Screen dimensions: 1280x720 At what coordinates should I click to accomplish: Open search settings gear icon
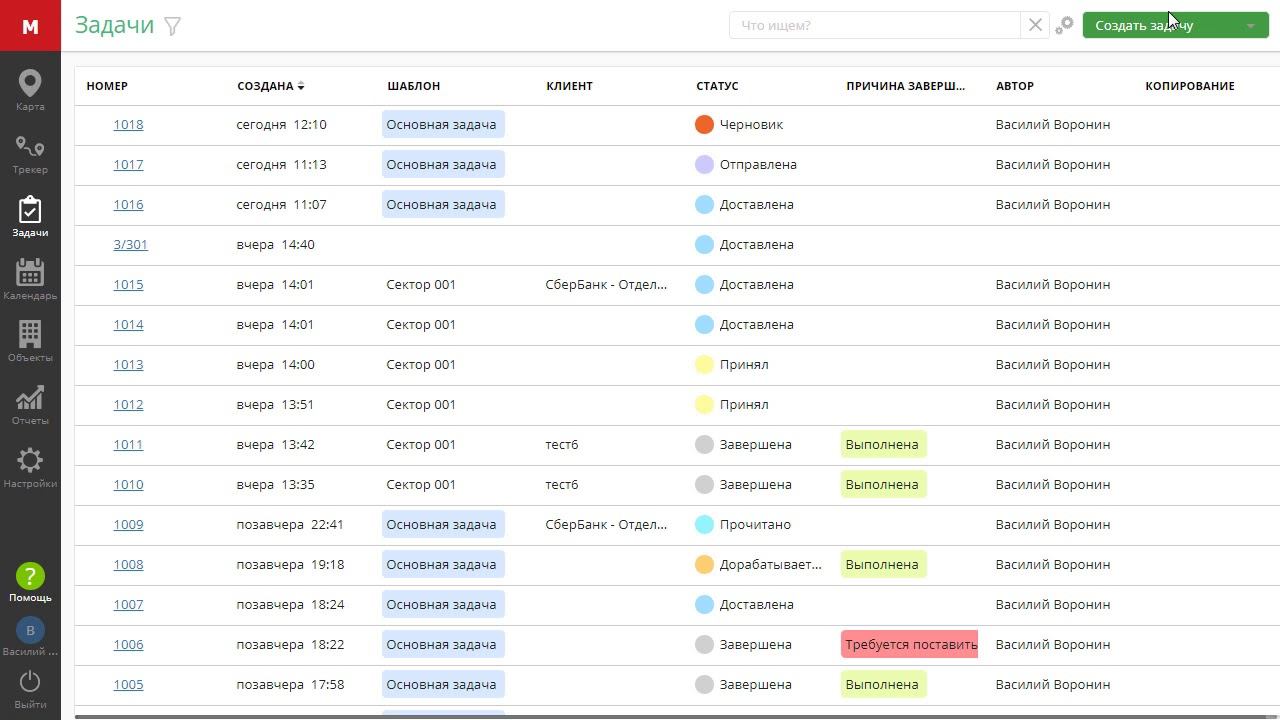click(1065, 25)
